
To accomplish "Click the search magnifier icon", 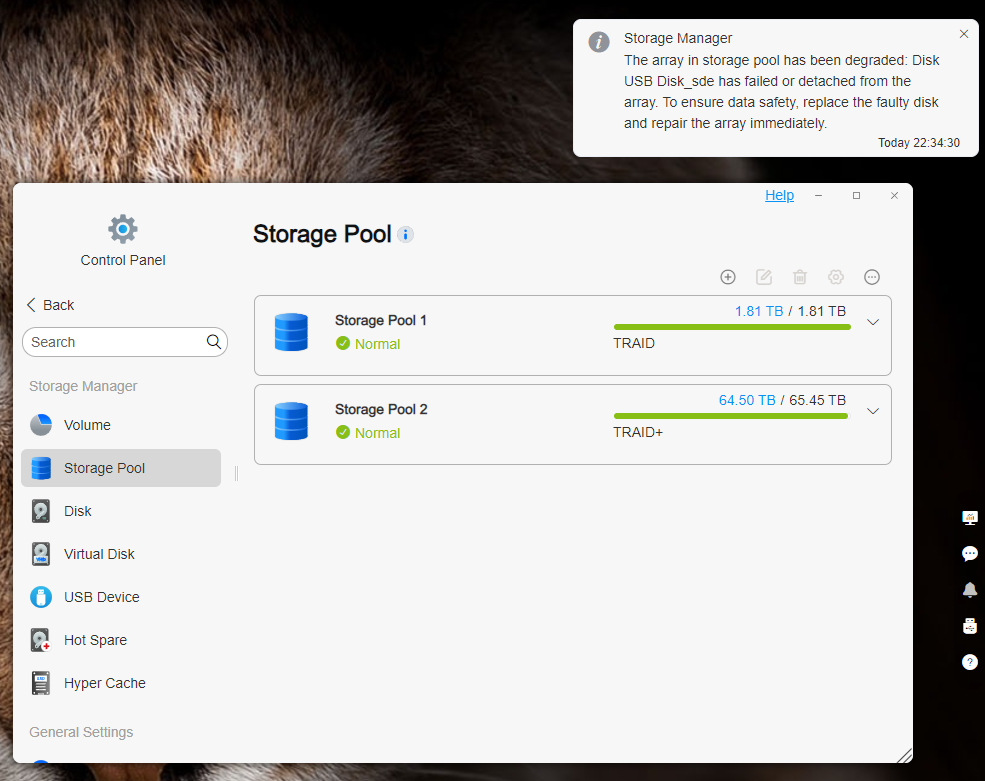I will pyautogui.click(x=214, y=342).
